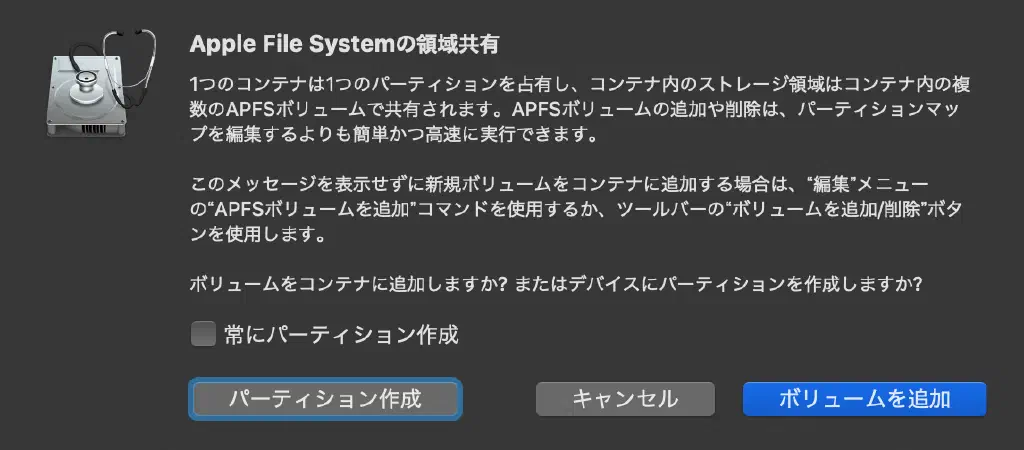
Task: Choose the ボリュームを追加 button
Action: tap(864, 399)
